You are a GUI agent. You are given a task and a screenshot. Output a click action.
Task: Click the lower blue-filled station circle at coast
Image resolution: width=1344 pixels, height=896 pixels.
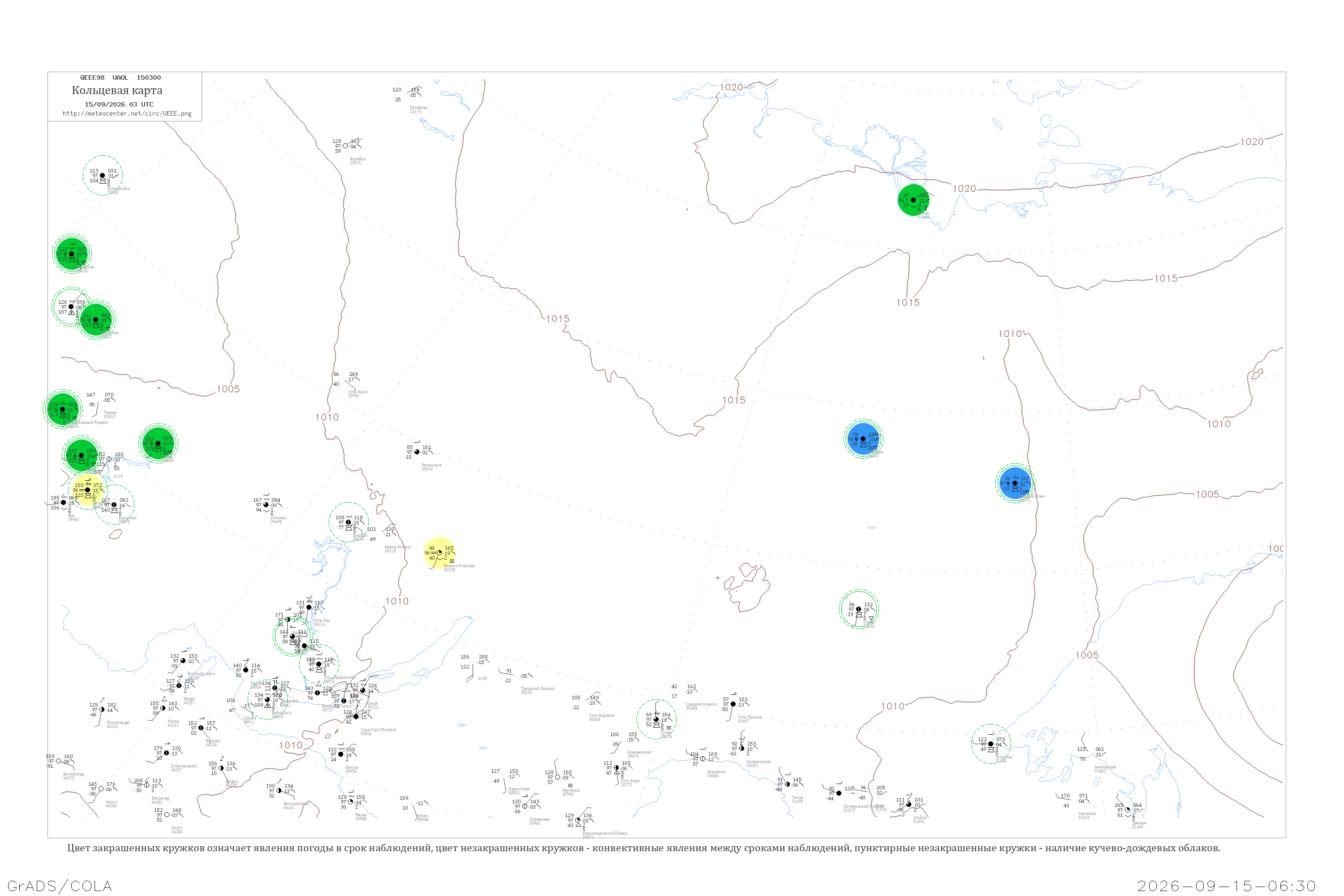tap(1015, 483)
